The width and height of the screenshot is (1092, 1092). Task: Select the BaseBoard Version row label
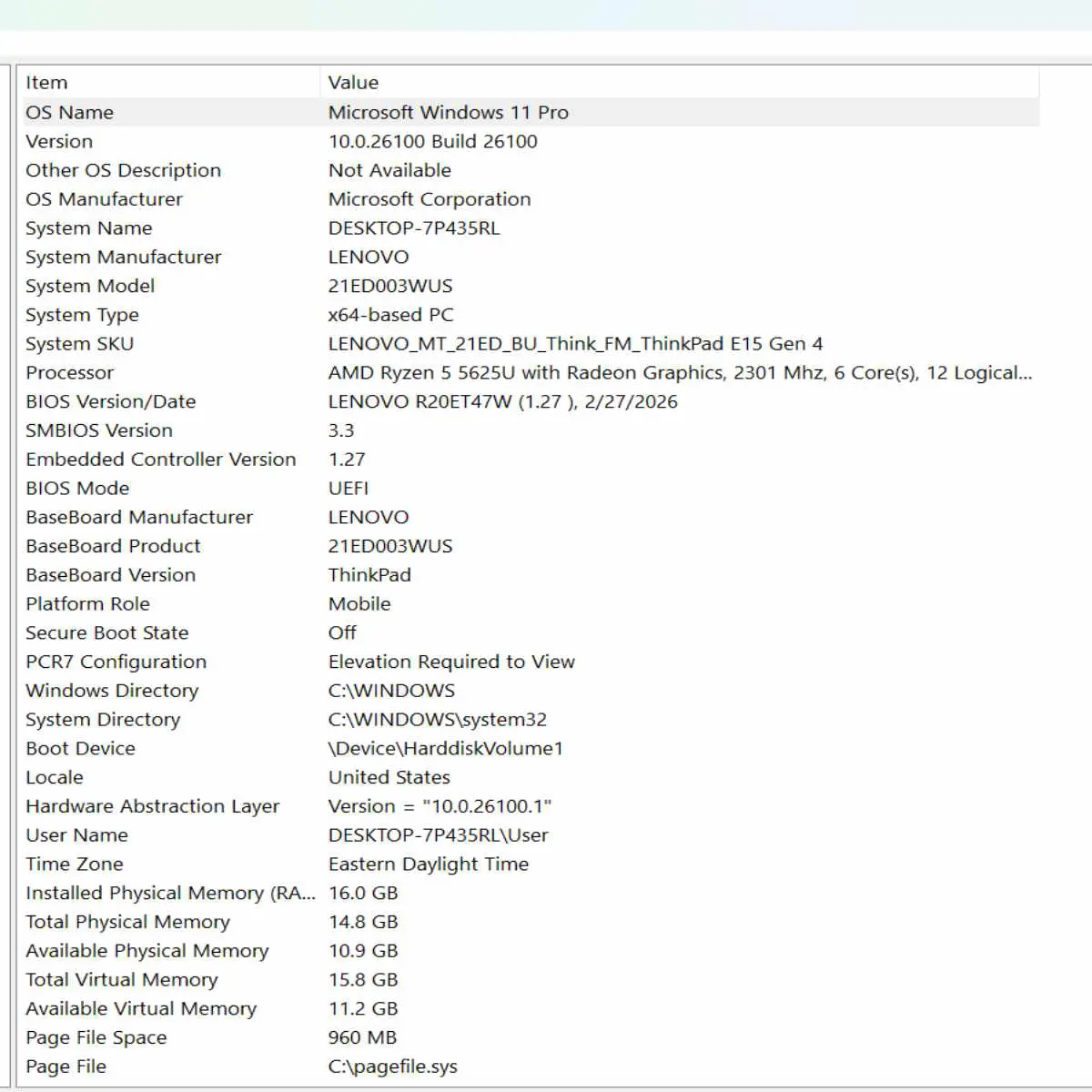pos(111,575)
